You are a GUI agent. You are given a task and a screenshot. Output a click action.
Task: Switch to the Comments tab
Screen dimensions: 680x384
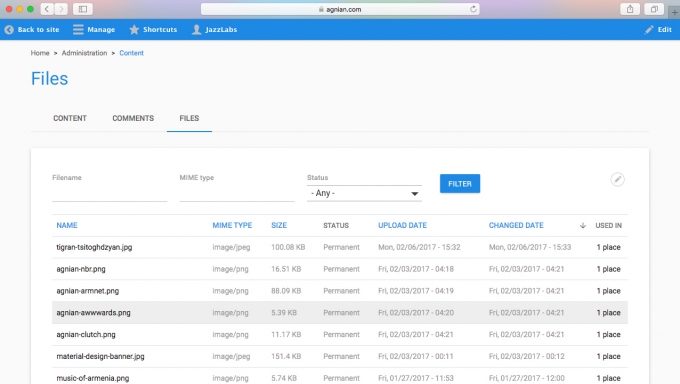tap(133, 118)
